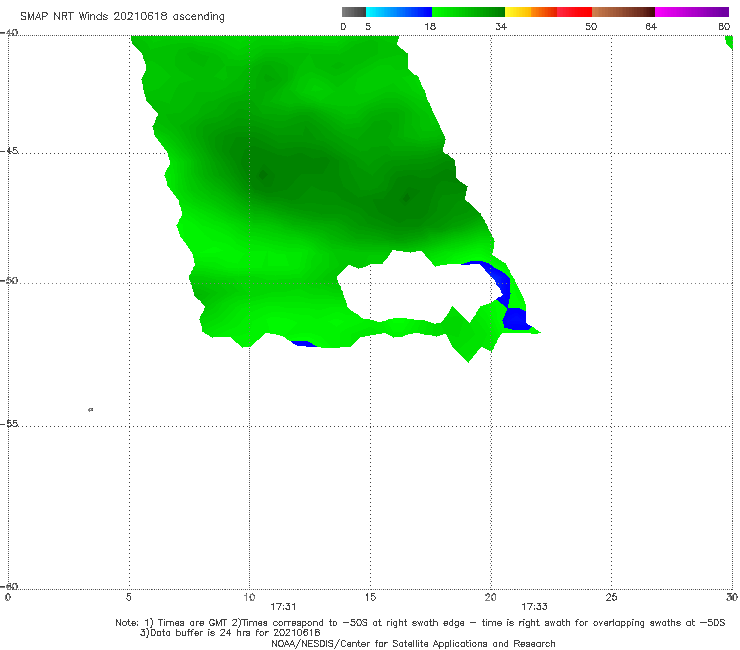Click the NOAA/NESDIS credit line
The image size is (740, 650).
413,643
